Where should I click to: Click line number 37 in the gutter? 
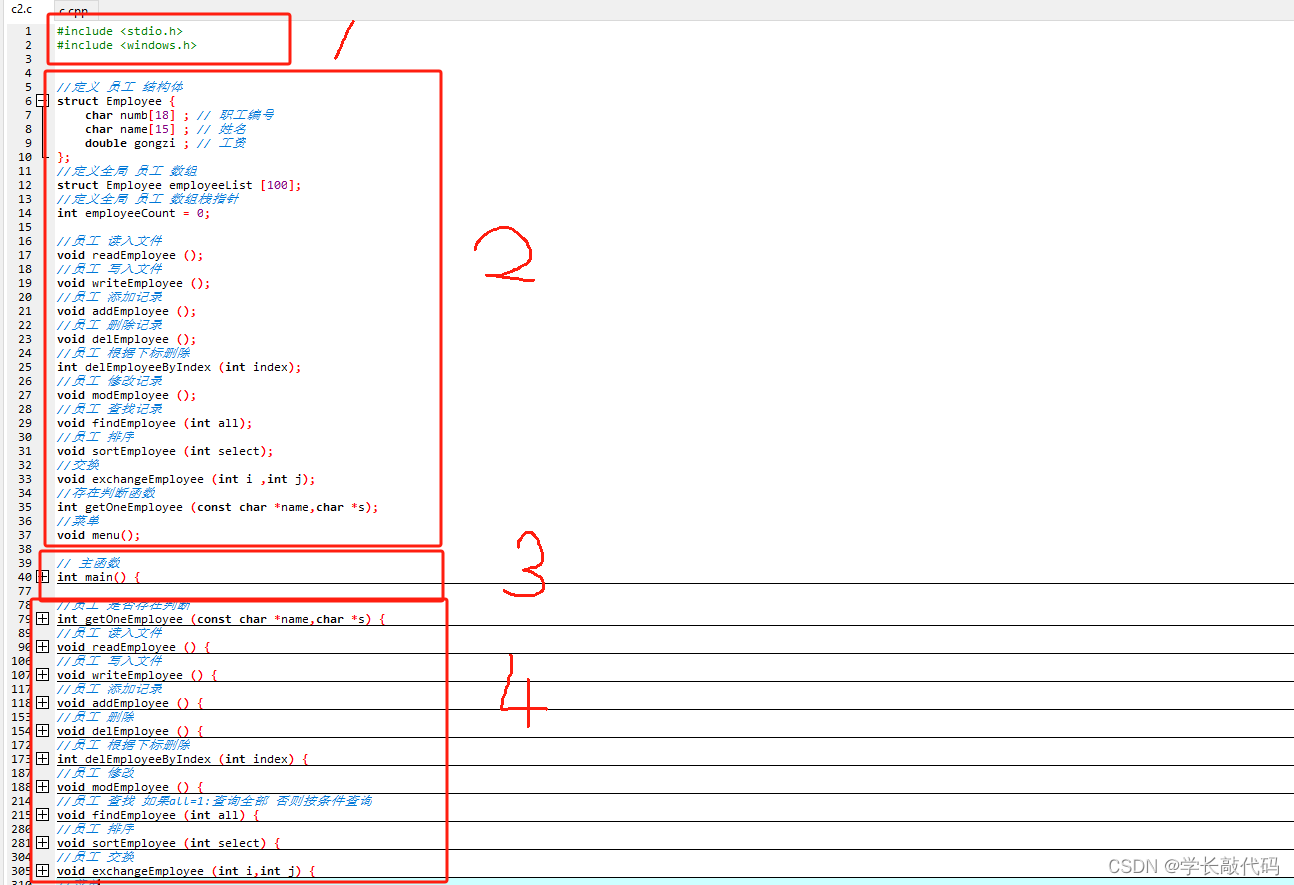tap(26, 535)
